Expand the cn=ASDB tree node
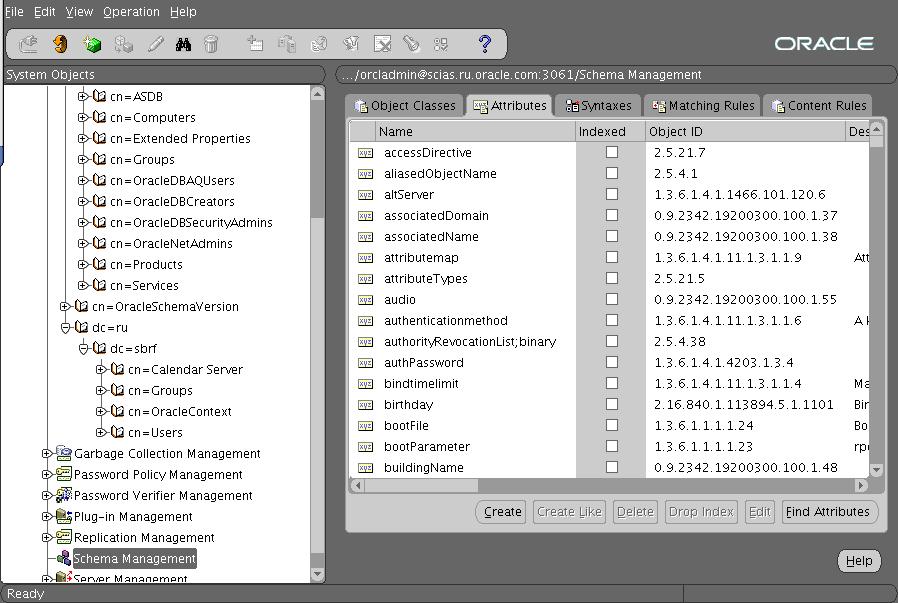This screenshot has height=603, width=898. [x=83, y=96]
